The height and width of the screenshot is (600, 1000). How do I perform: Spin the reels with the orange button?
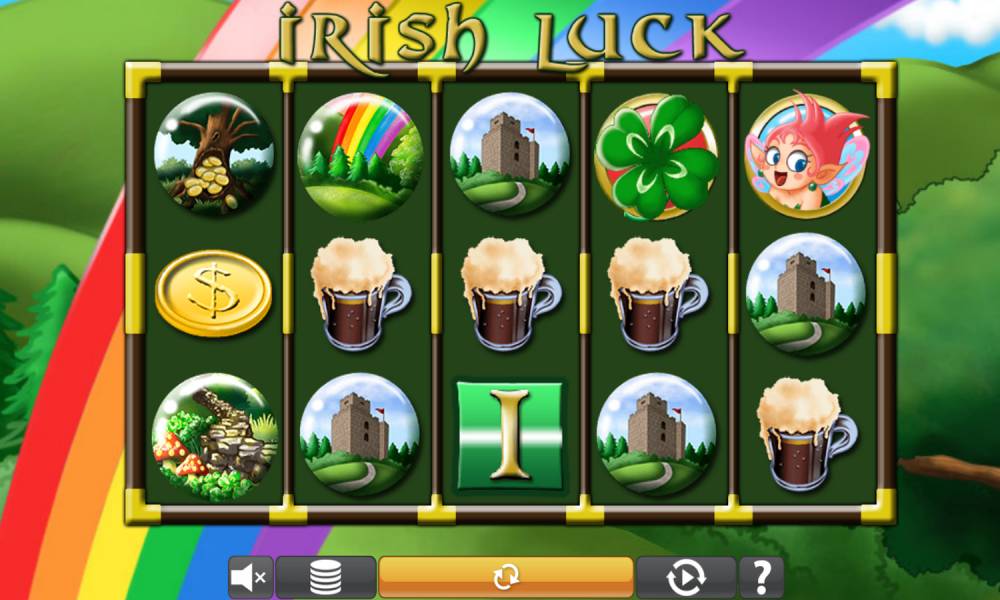pyautogui.click(x=506, y=577)
